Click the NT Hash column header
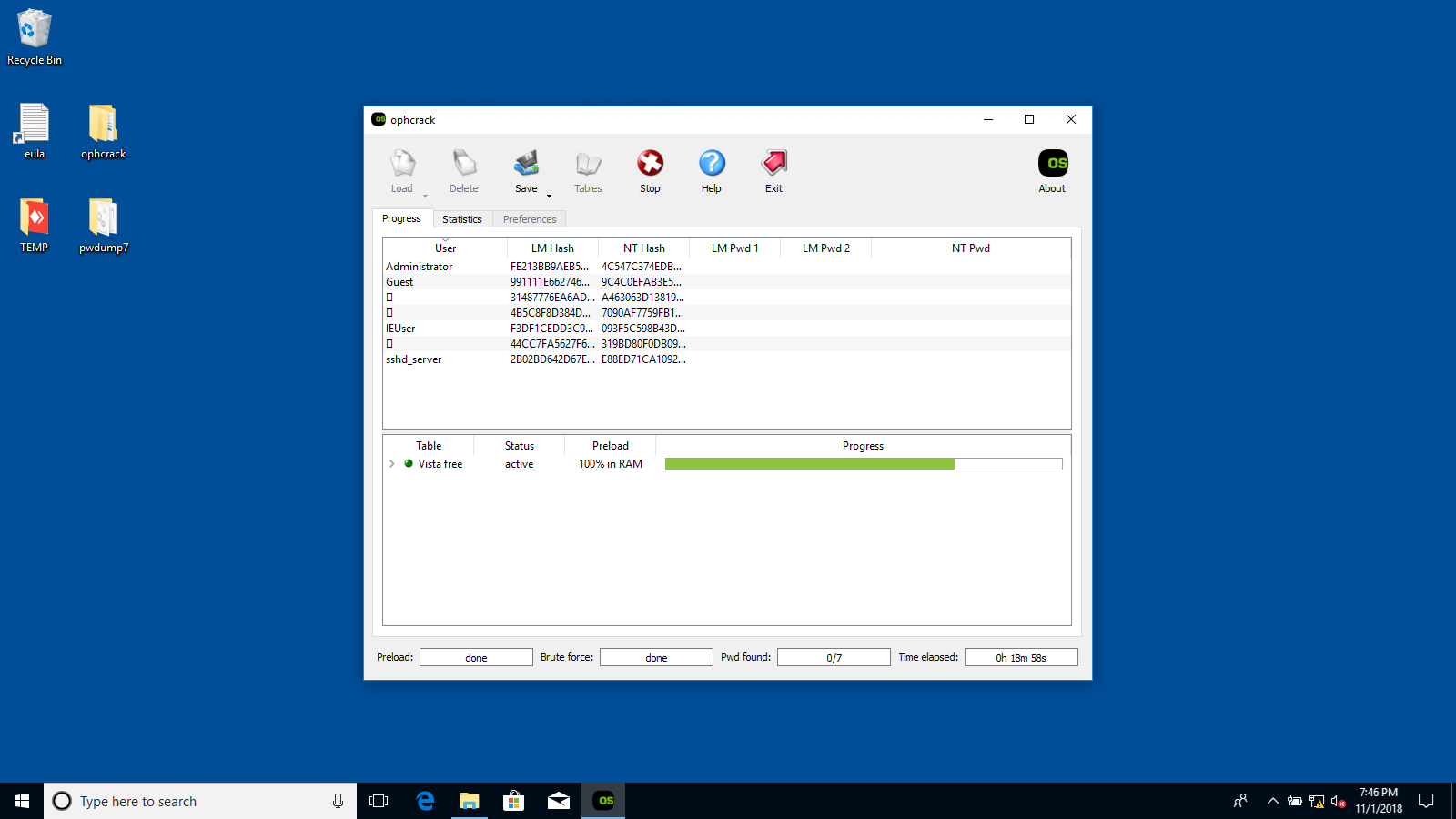Image resolution: width=1456 pixels, height=819 pixels. click(x=643, y=248)
